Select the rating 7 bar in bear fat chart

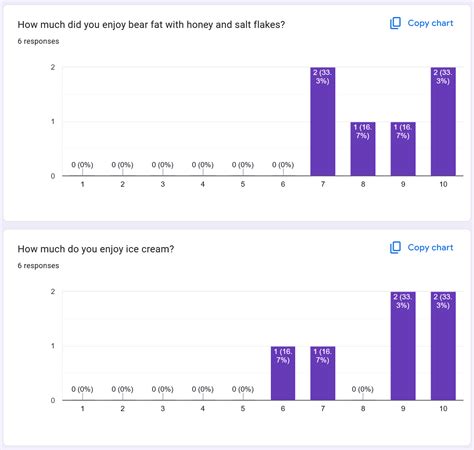[323, 121]
